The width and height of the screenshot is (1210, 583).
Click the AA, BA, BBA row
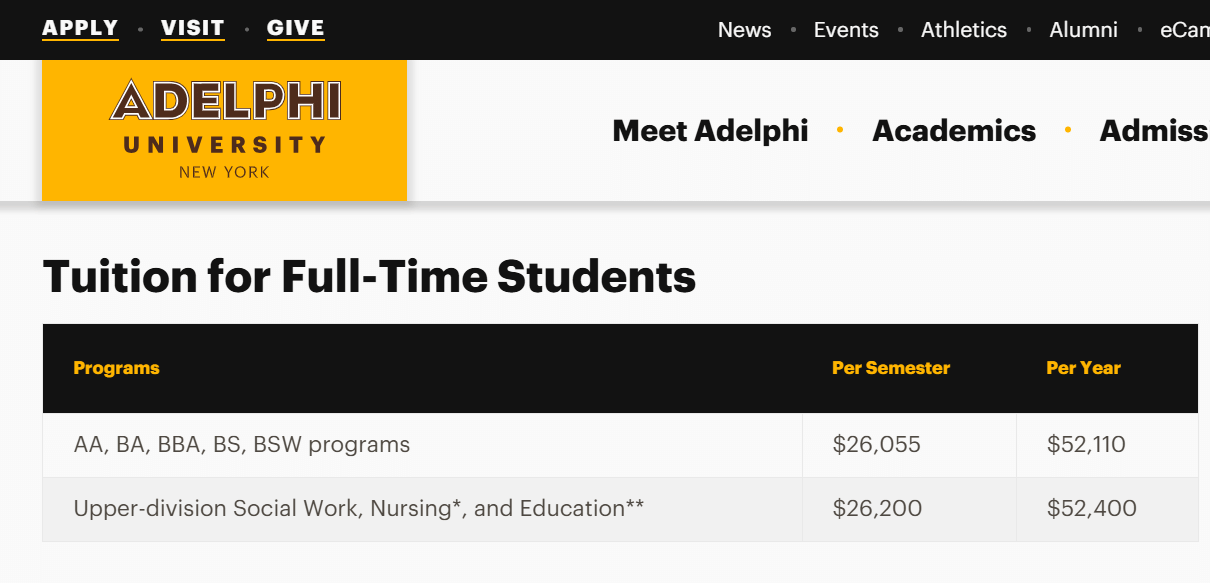click(241, 445)
